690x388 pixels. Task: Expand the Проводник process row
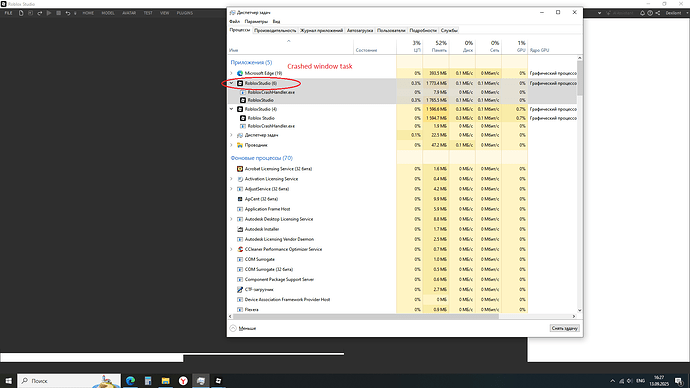coord(232,145)
